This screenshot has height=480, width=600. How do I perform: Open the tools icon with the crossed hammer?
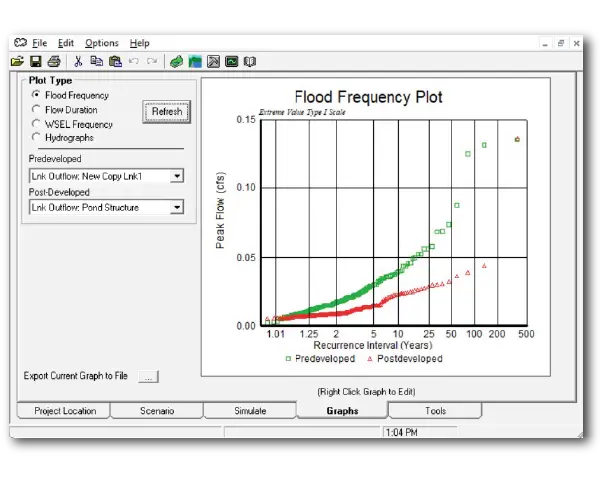tap(213, 61)
